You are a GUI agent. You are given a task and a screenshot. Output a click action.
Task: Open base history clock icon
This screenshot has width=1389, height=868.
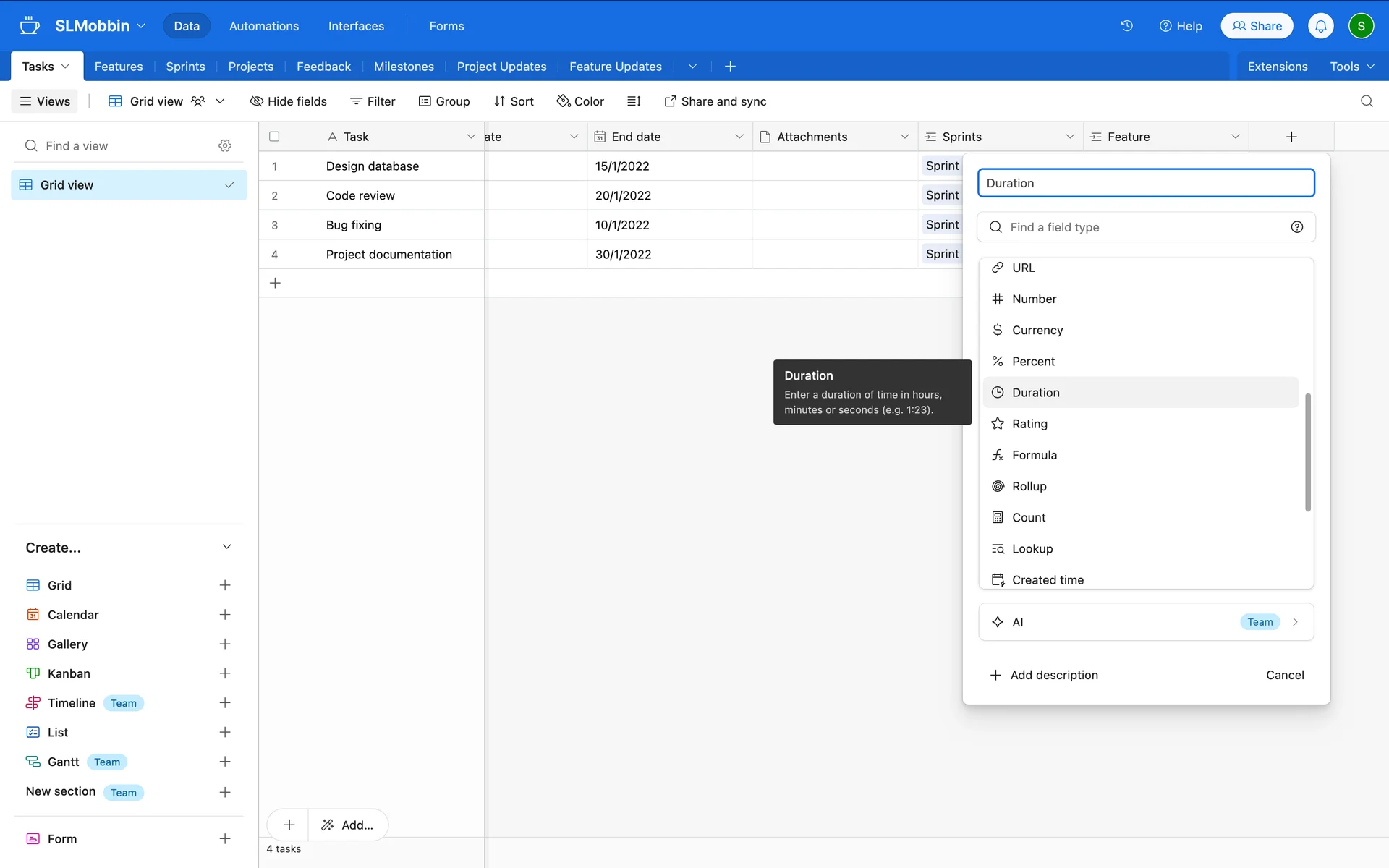[1126, 26]
